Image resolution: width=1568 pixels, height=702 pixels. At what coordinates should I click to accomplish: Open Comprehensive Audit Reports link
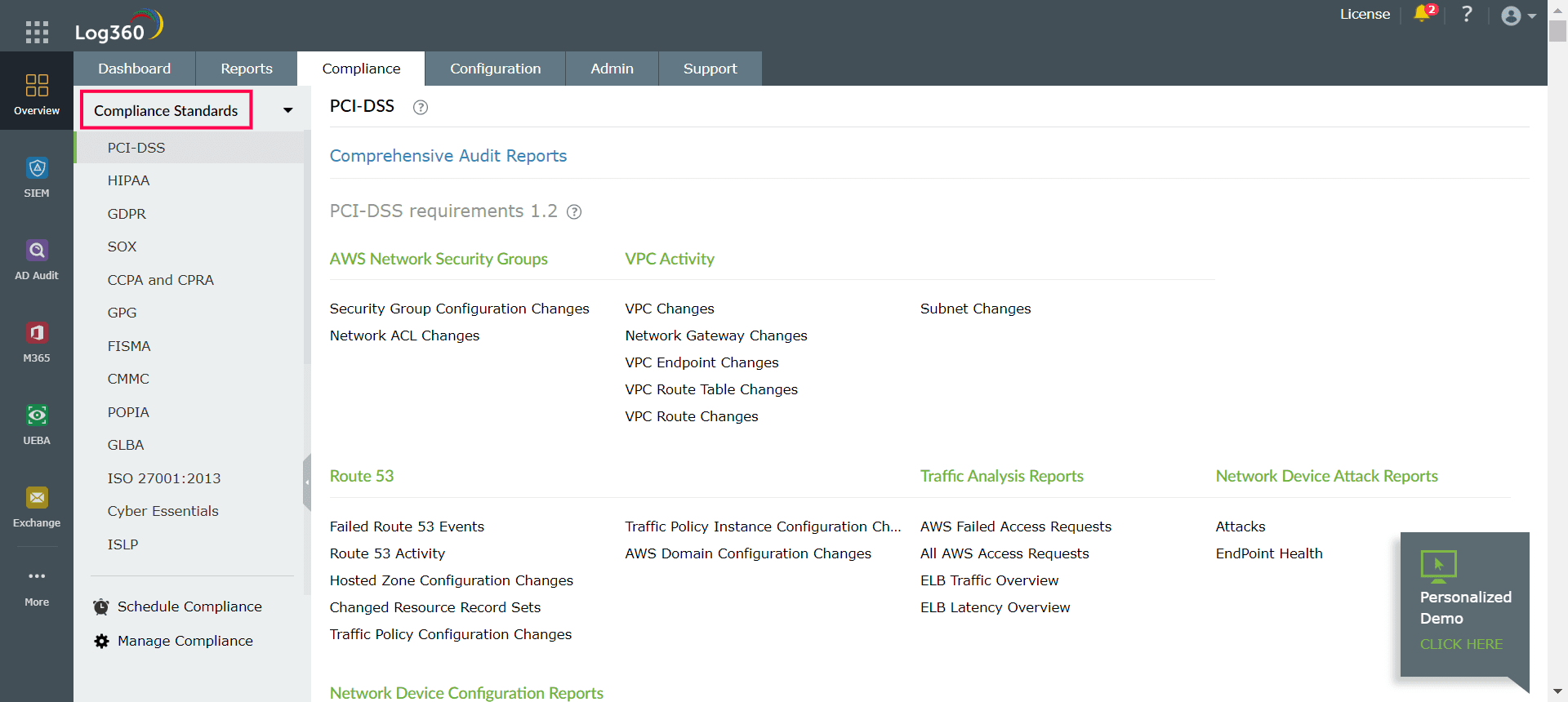tap(448, 156)
